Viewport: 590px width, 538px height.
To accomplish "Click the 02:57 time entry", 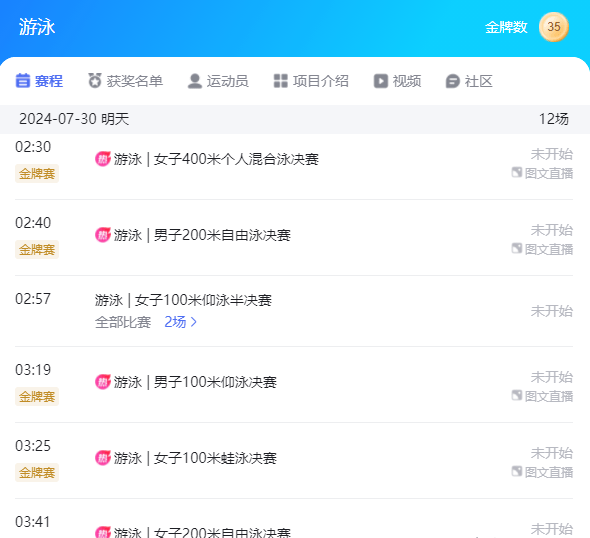I will coord(33,299).
